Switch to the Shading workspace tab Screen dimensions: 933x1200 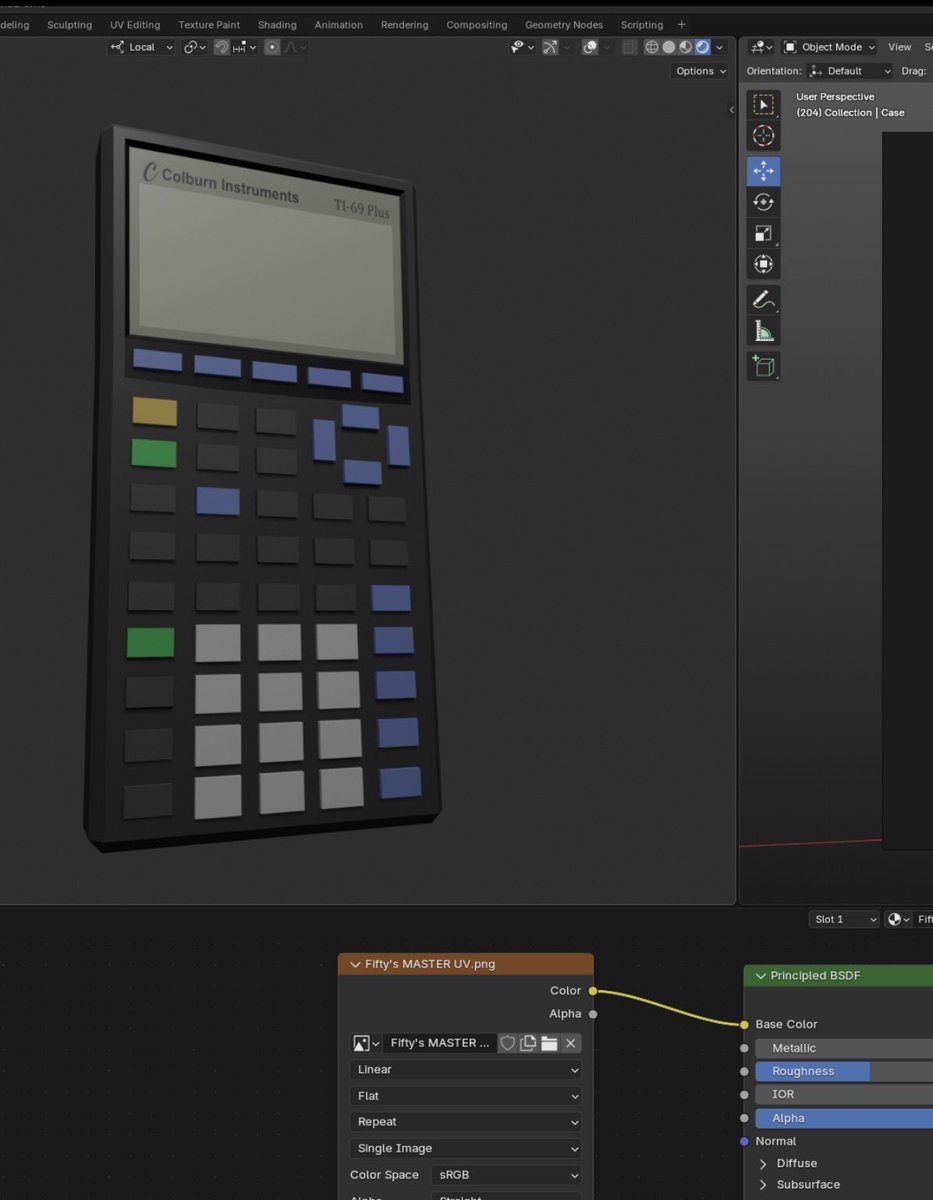277,24
